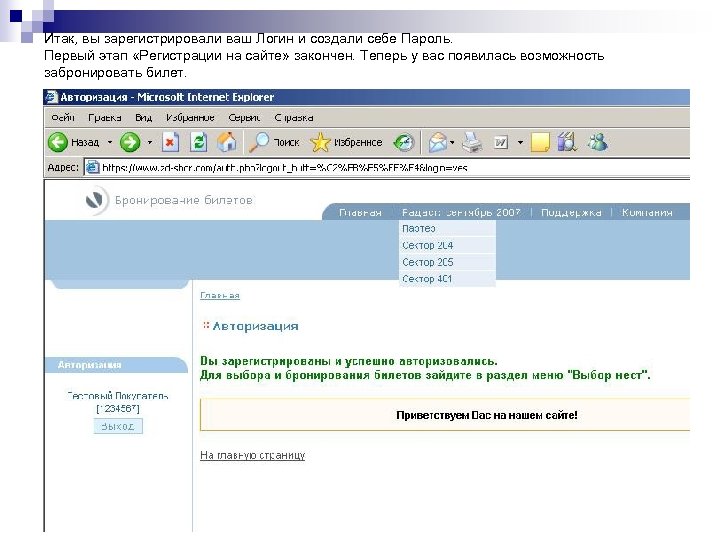Click the green Back (Назад) arrow
This screenshot has width=720, height=540.
coord(58,142)
